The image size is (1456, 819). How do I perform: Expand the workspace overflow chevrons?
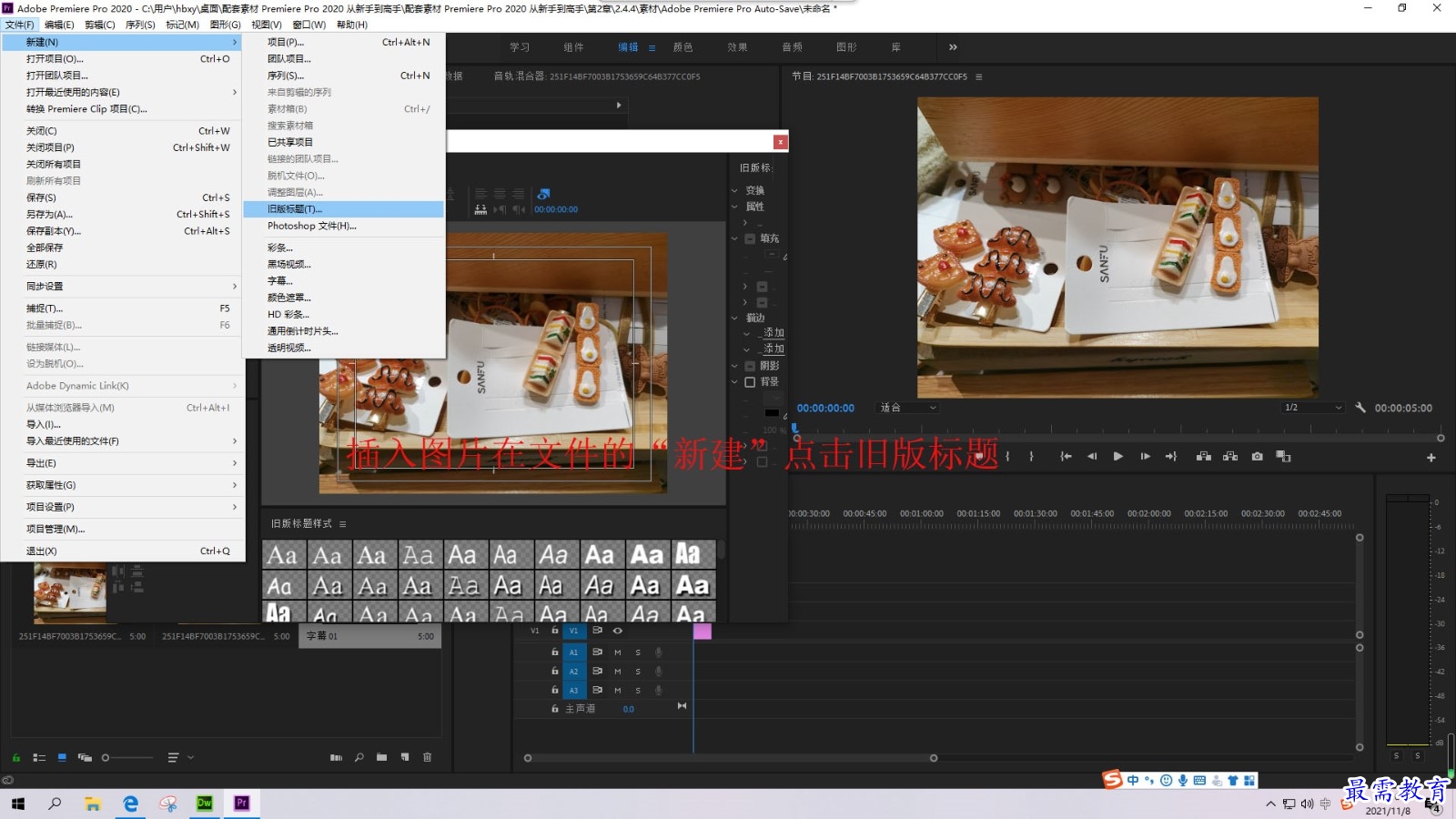(953, 47)
